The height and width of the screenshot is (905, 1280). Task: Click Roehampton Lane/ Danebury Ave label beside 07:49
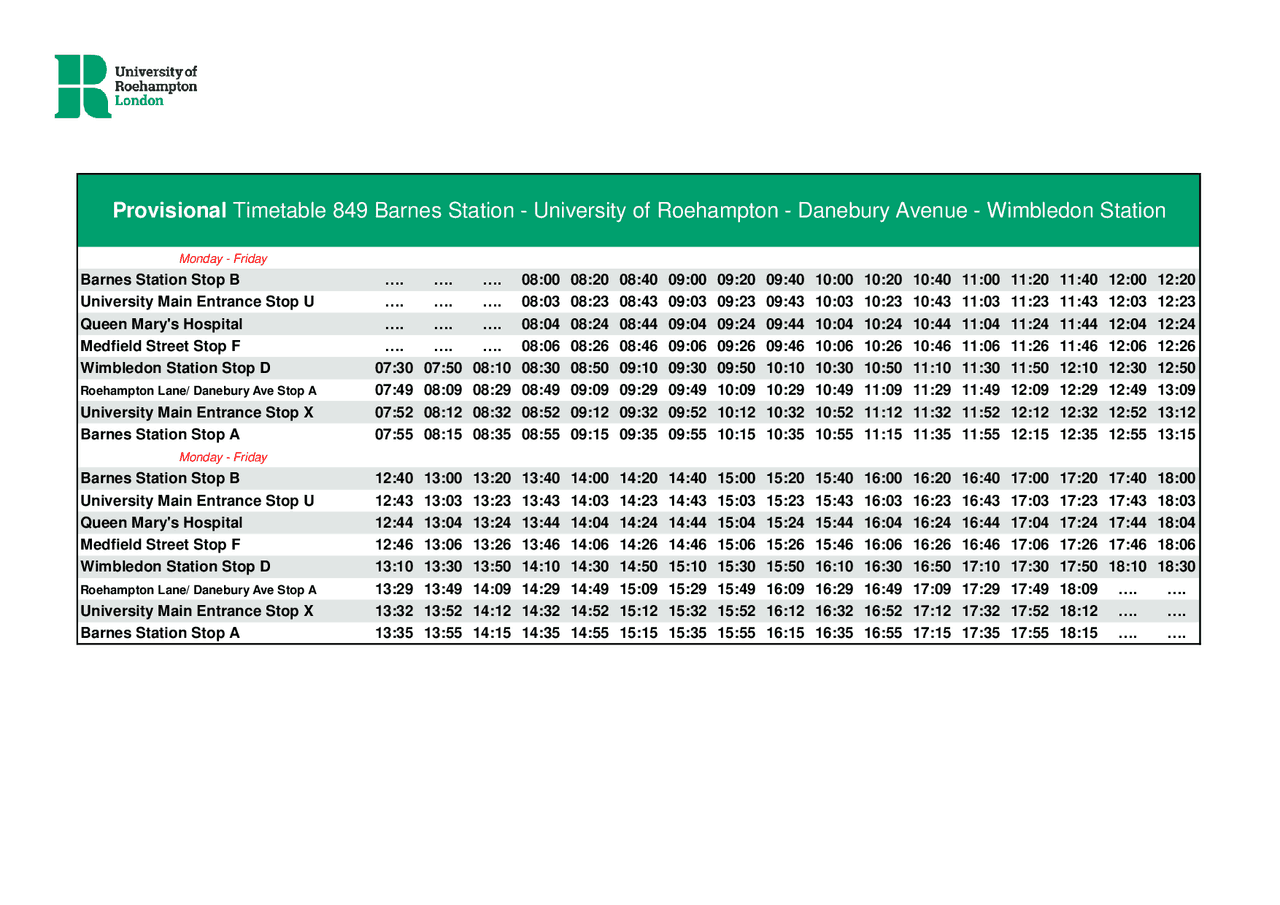tap(198, 390)
